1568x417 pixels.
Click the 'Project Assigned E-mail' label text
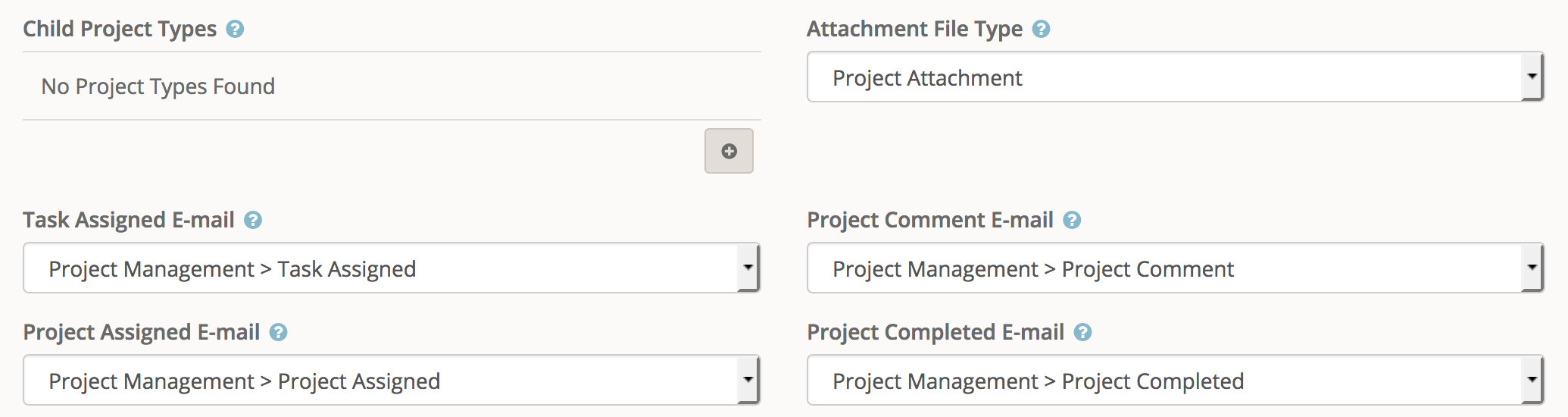[142, 332]
